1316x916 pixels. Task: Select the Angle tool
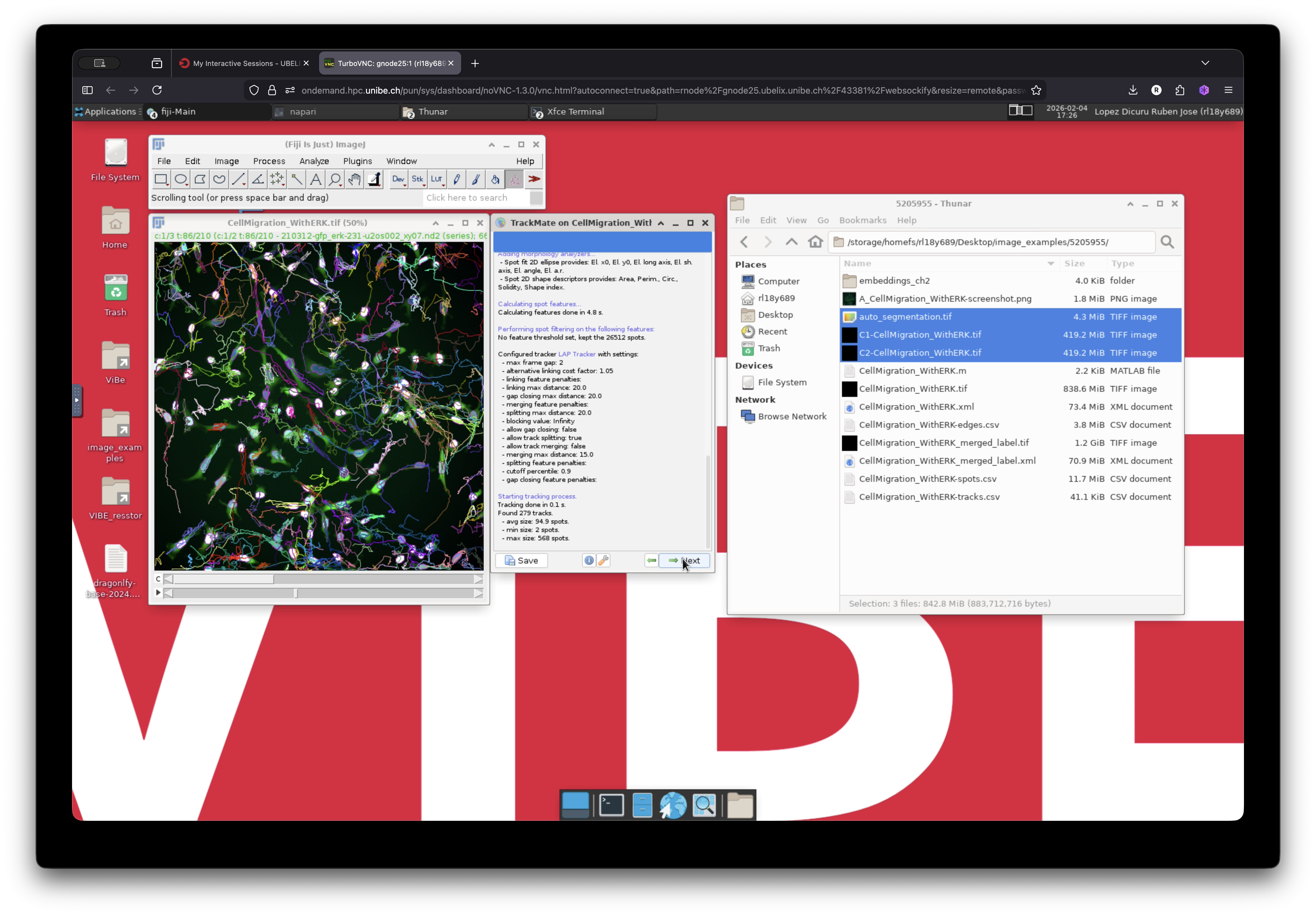(258, 179)
